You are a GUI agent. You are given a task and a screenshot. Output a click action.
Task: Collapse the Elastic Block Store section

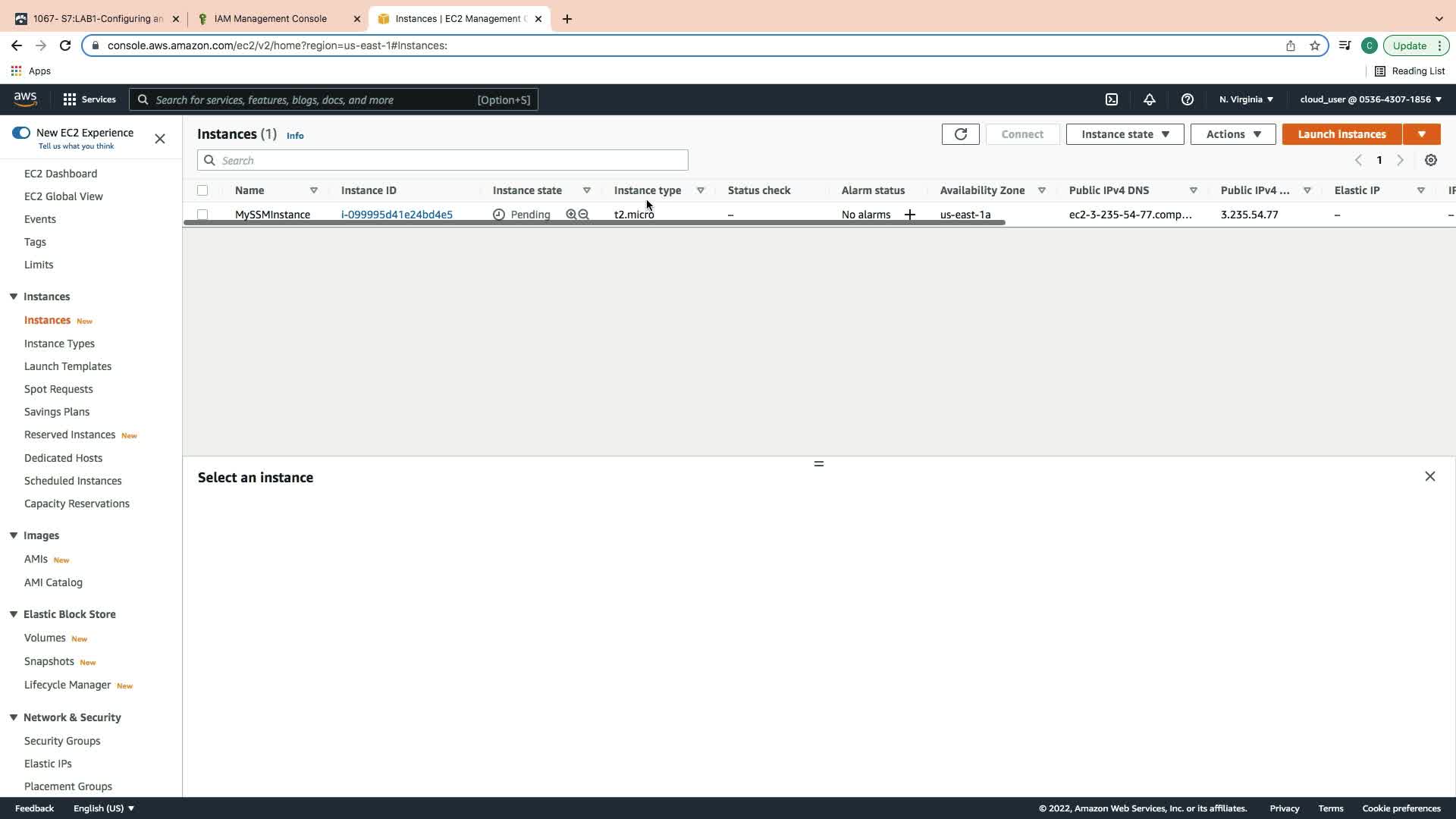[x=14, y=614]
